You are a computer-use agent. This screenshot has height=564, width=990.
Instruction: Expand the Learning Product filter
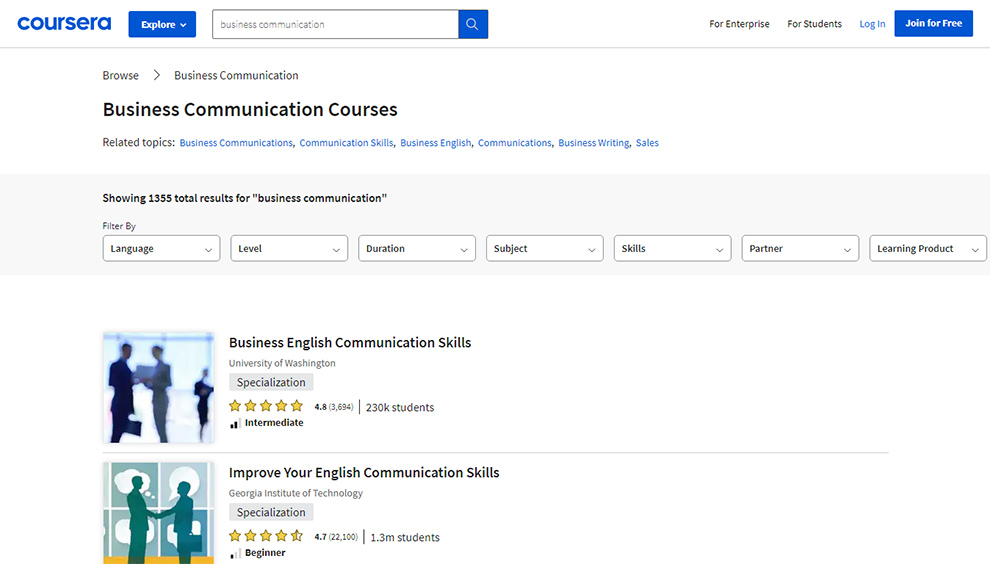tap(928, 248)
